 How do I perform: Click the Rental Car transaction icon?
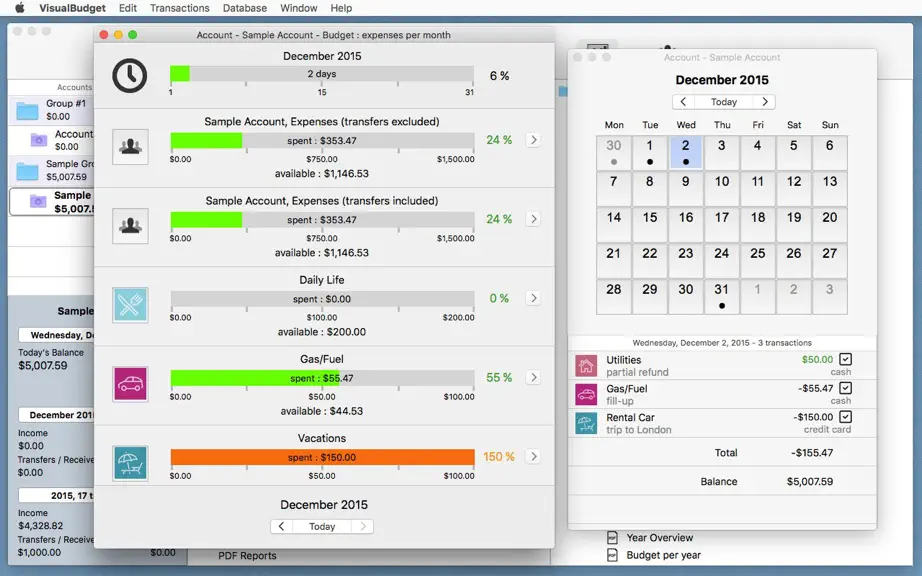pos(586,423)
